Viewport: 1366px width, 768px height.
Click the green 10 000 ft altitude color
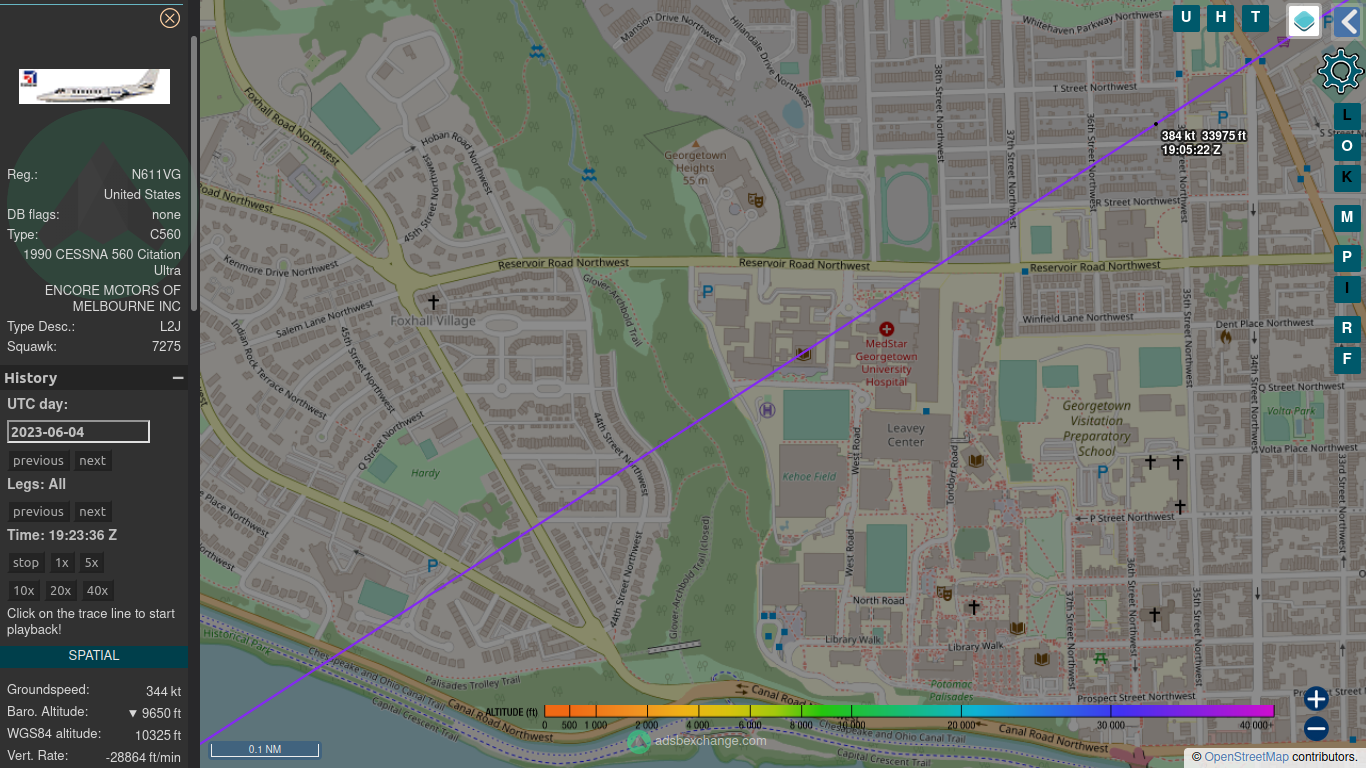(x=852, y=711)
